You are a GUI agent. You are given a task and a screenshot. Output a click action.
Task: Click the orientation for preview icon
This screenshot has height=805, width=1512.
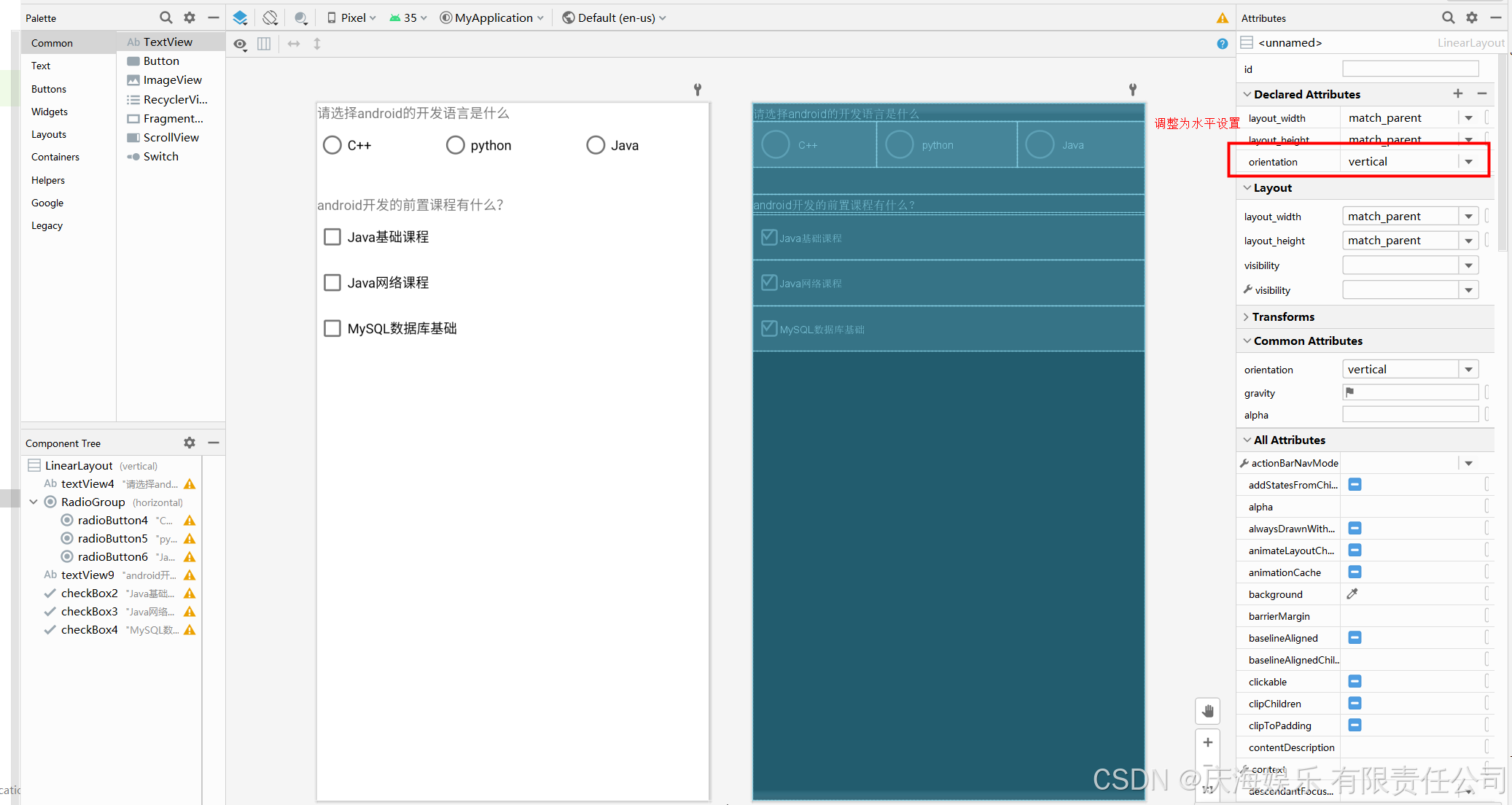point(270,17)
